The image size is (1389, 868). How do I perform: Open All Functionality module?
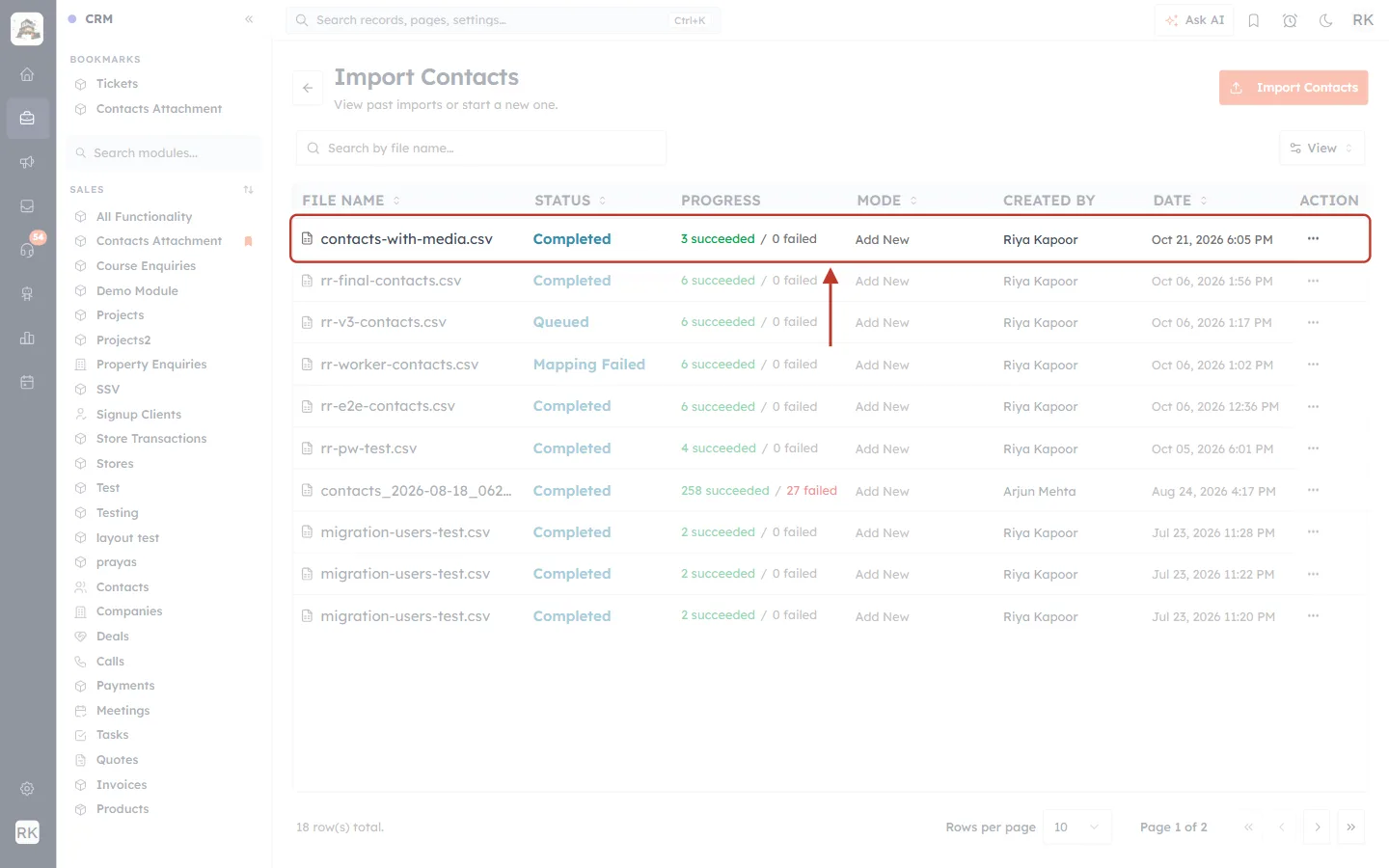[144, 217]
